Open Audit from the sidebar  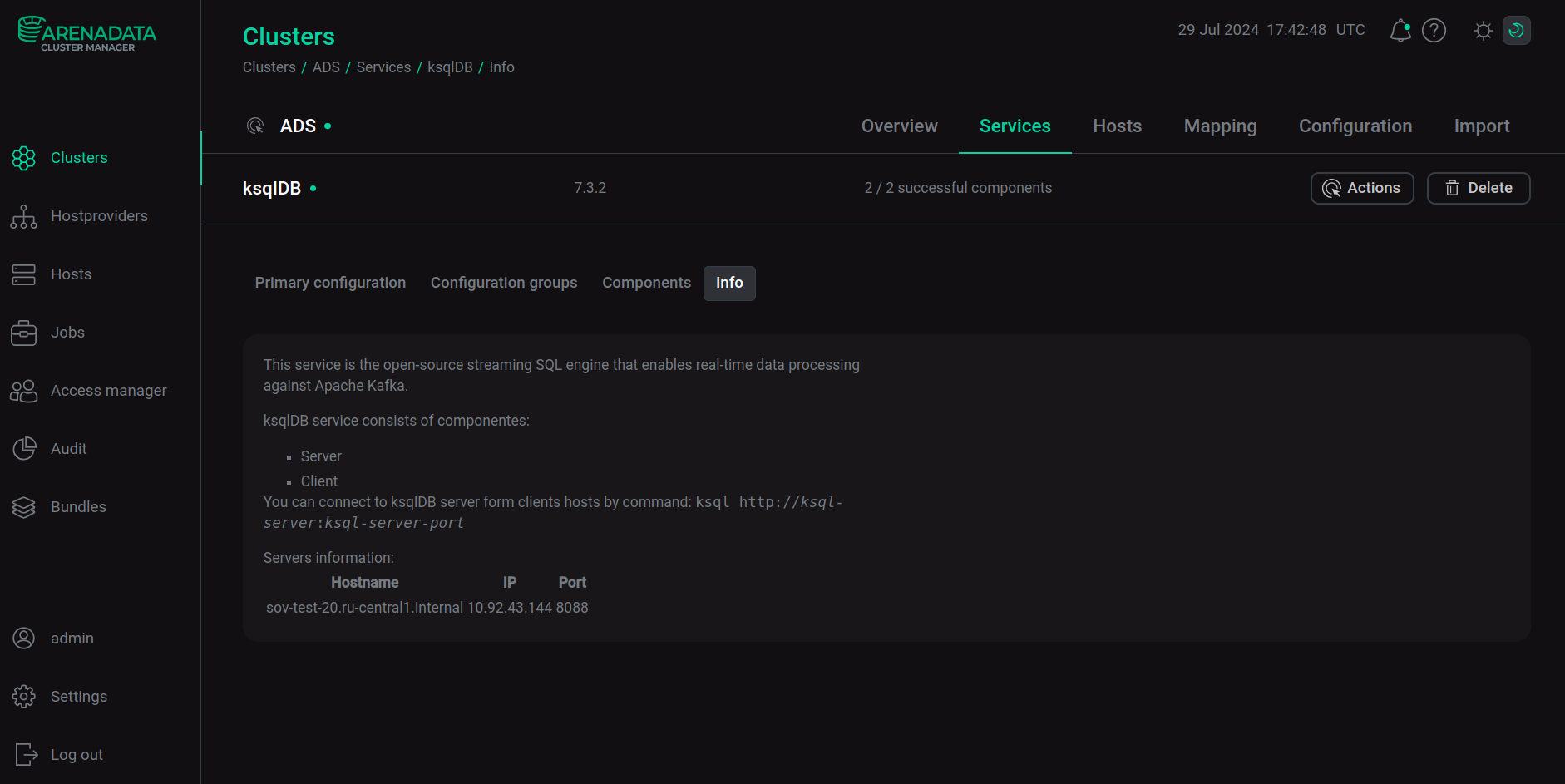pos(68,449)
